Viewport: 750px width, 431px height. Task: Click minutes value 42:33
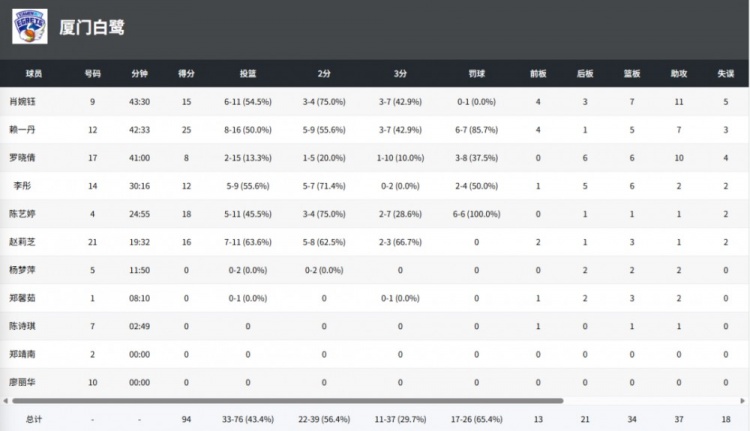tap(139, 130)
